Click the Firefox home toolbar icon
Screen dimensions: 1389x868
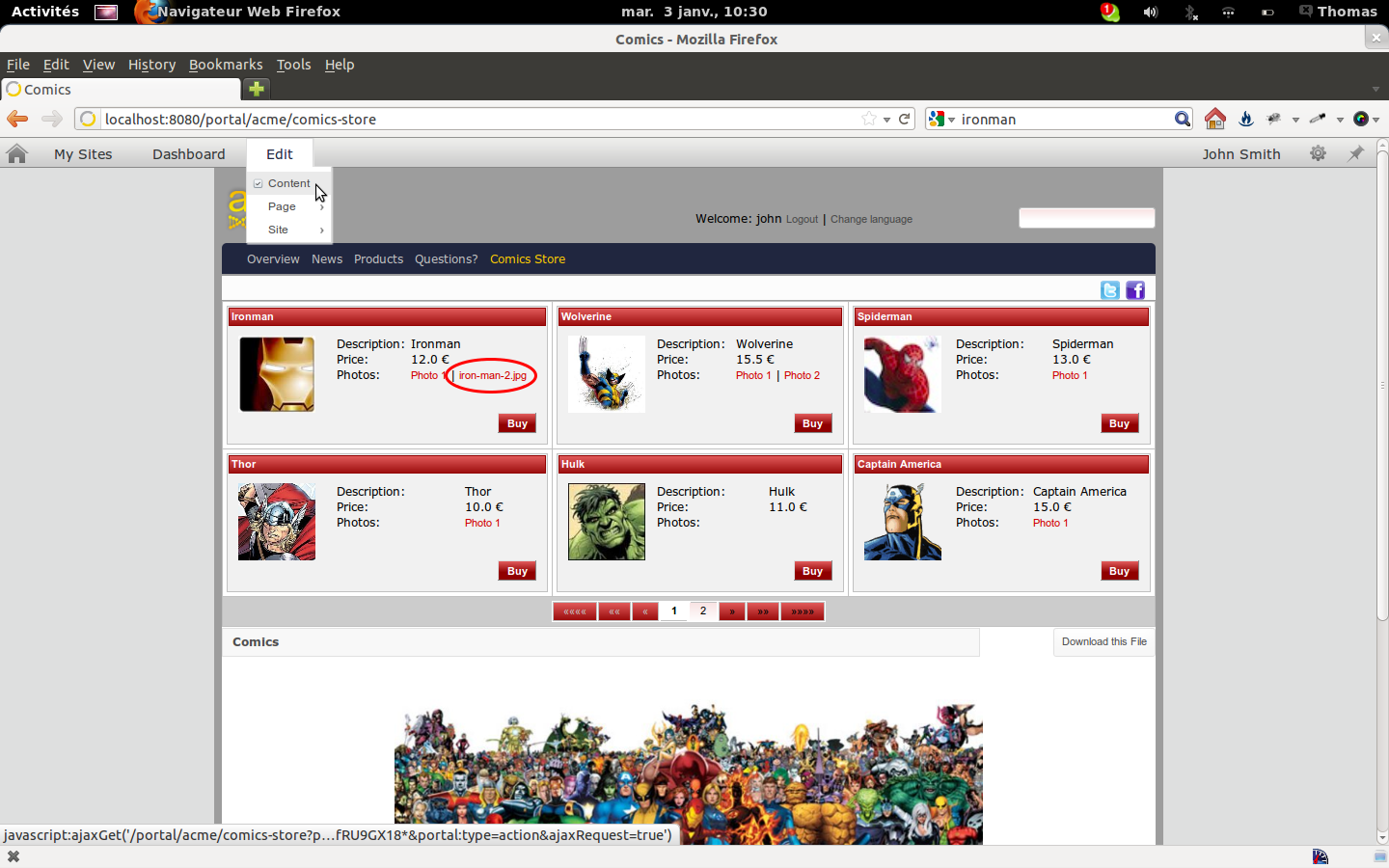pyautogui.click(x=1215, y=119)
